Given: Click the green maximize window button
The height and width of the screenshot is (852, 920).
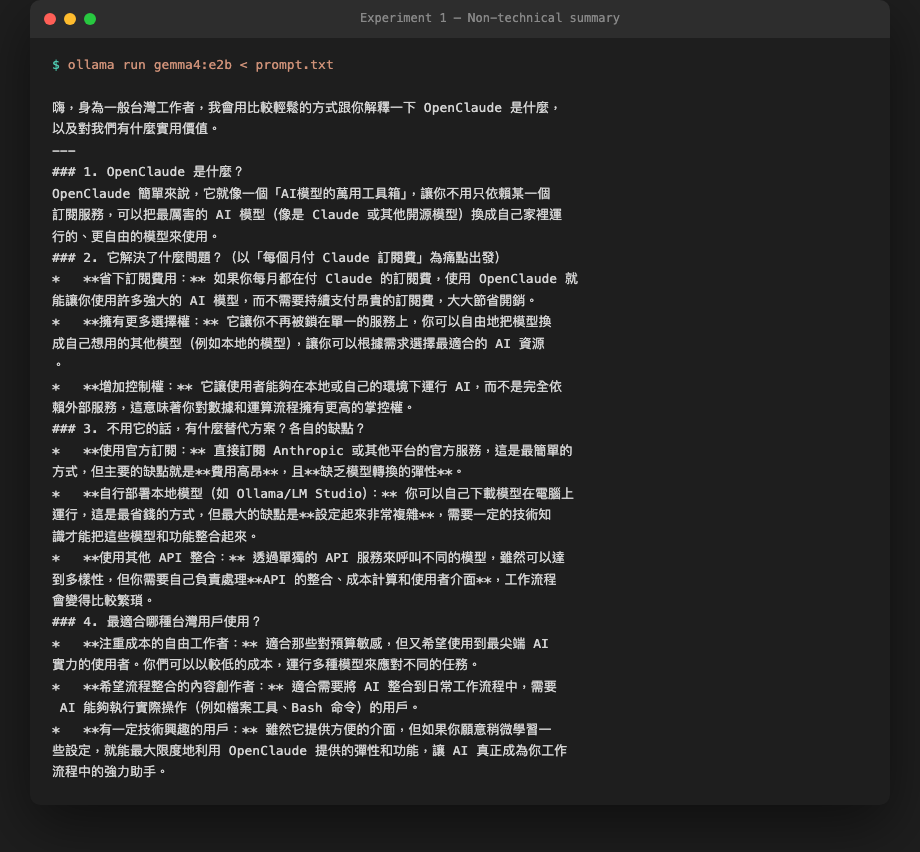Looking at the screenshot, I should 90,19.
